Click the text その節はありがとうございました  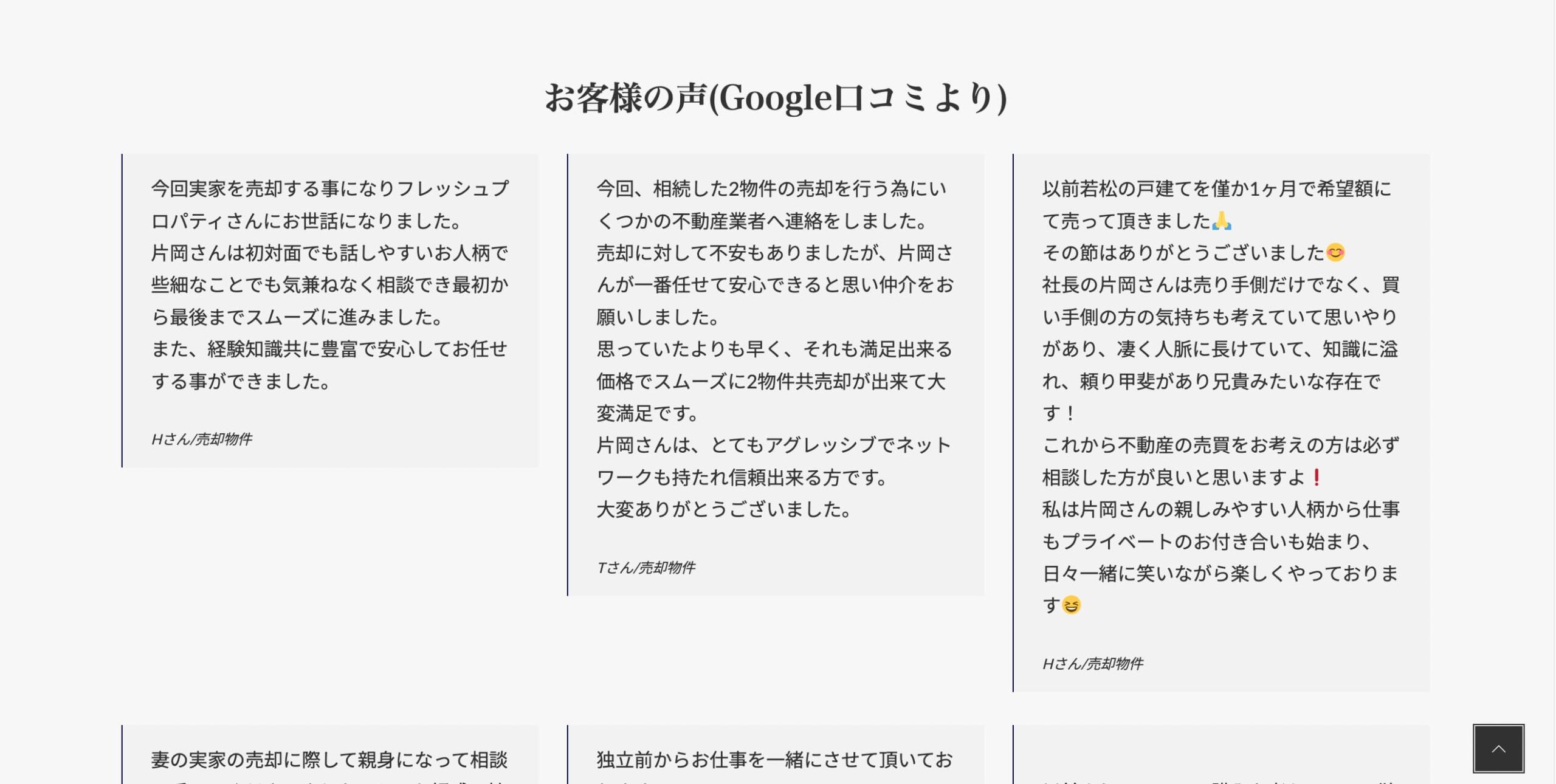coord(1182,252)
